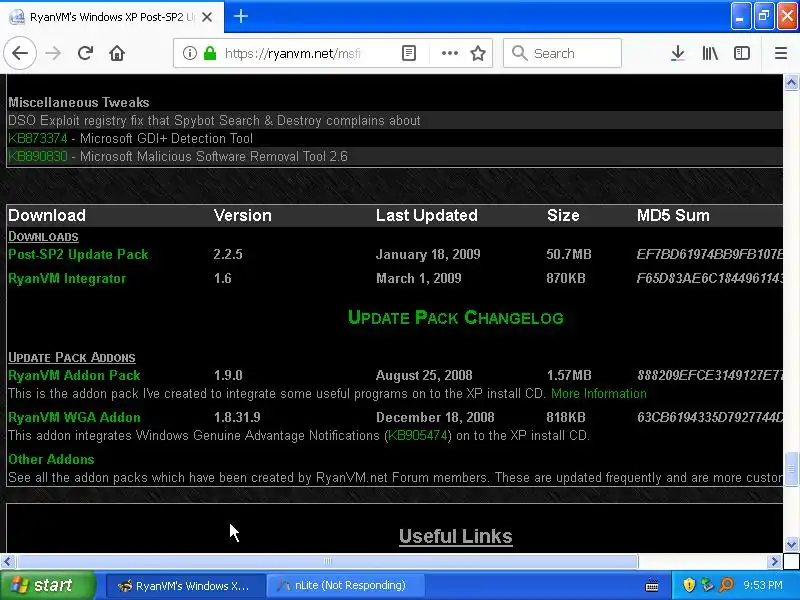Open the Update Pack Changelog
Image resolution: width=800 pixels, height=600 pixels.
456,317
